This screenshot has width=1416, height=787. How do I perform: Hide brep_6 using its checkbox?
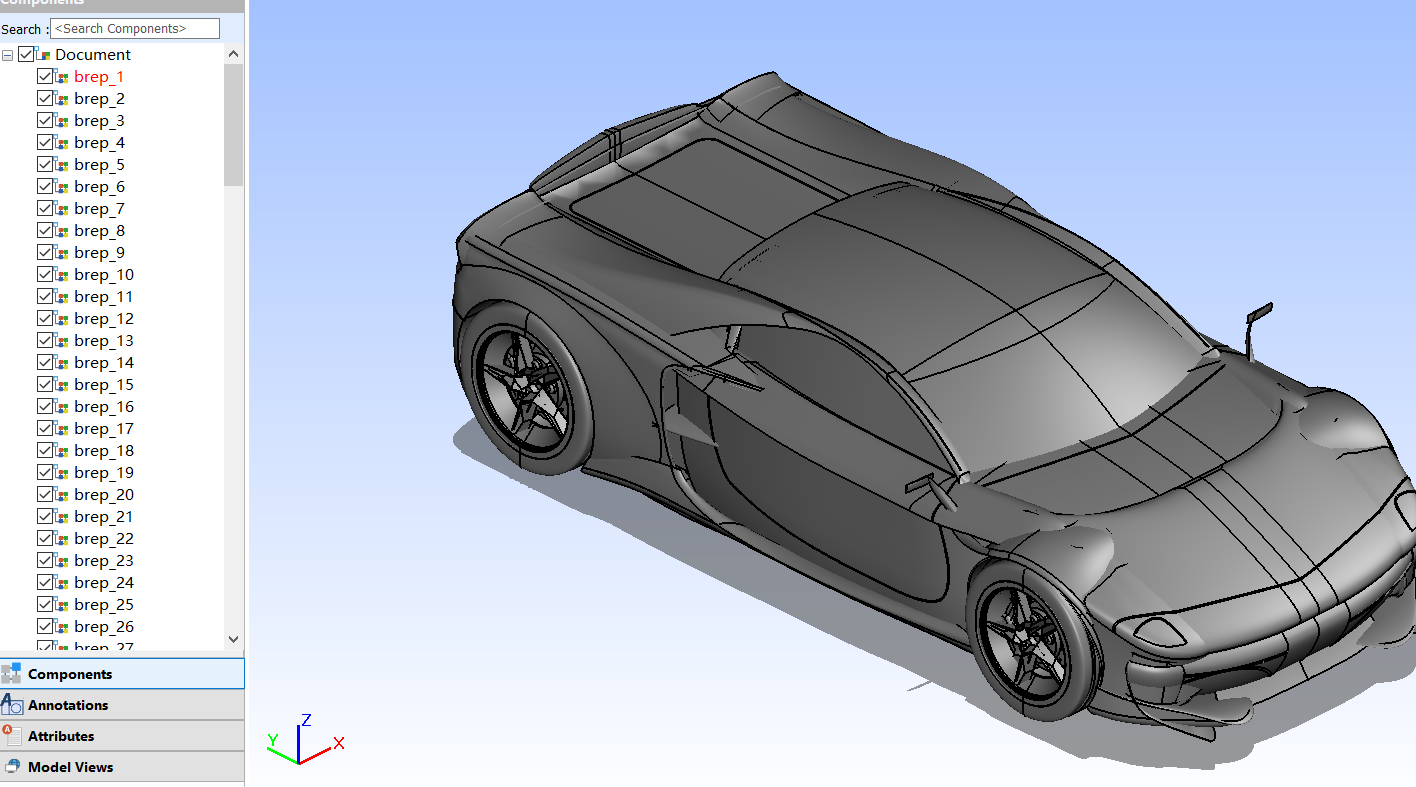[x=45, y=186]
